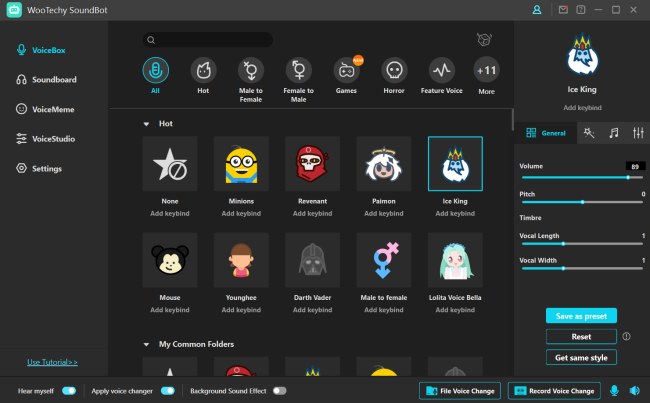Open the Soundboard section

pos(46,80)
